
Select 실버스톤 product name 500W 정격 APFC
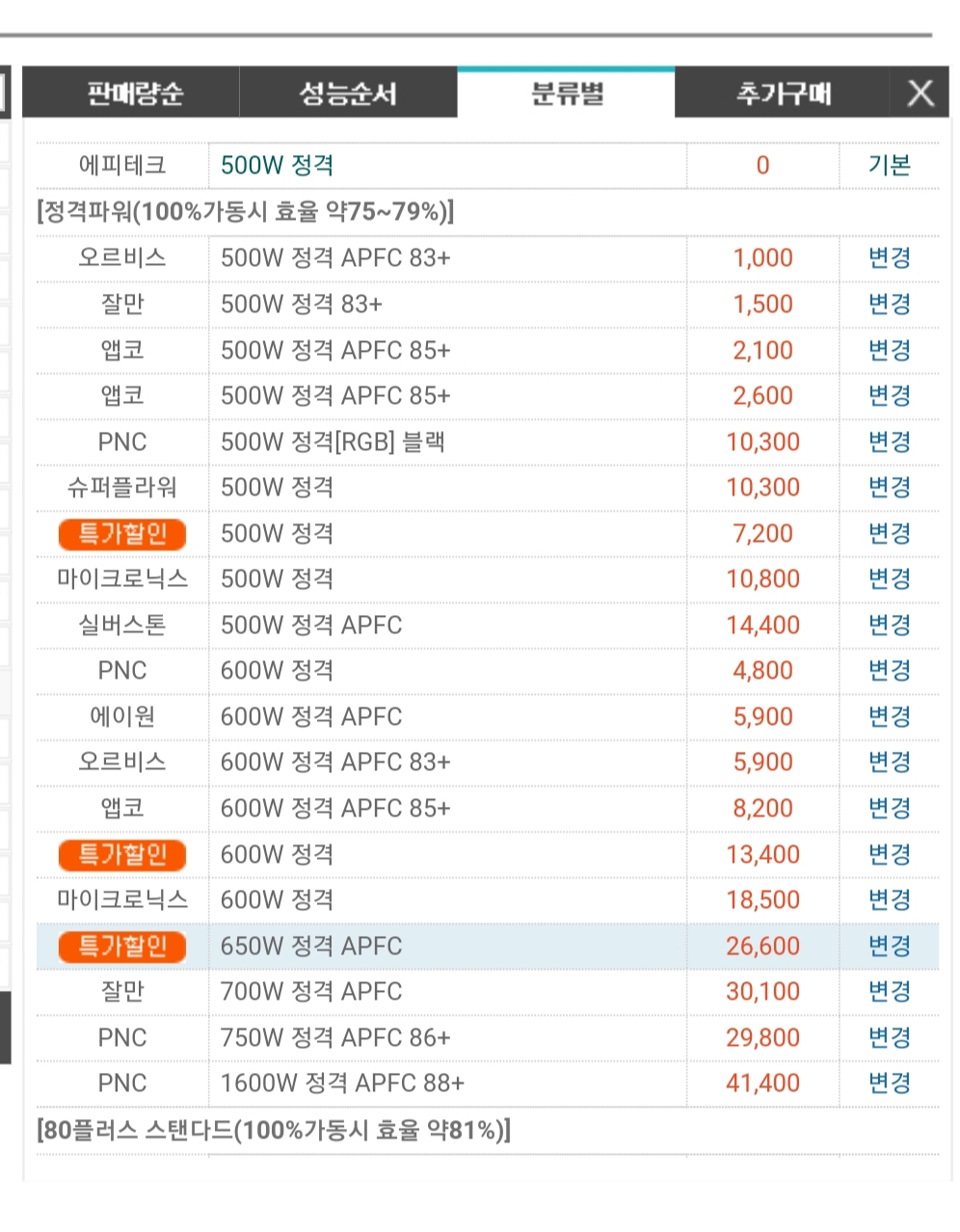(311, 625)
